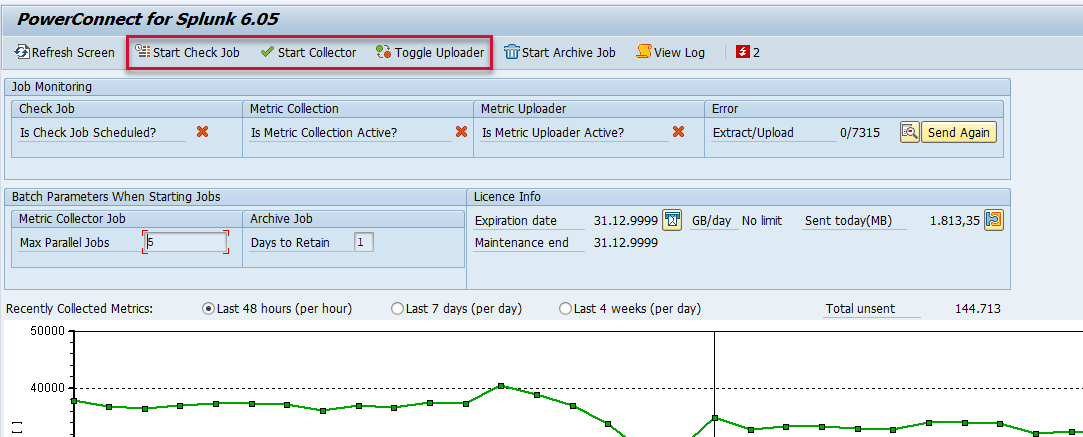
Task: Start the Archive Job
Action: pos(559,52)
